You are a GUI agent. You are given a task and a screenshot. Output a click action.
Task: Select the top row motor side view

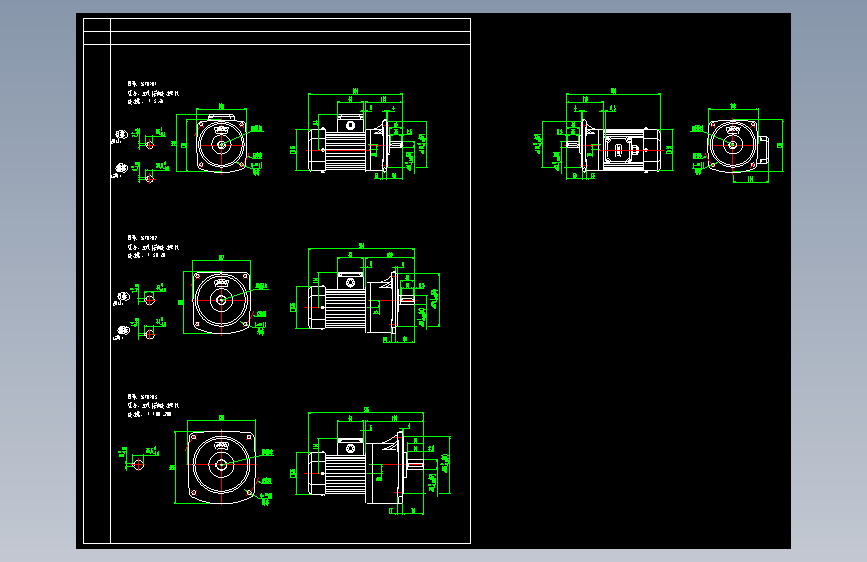tap(361, 134)
